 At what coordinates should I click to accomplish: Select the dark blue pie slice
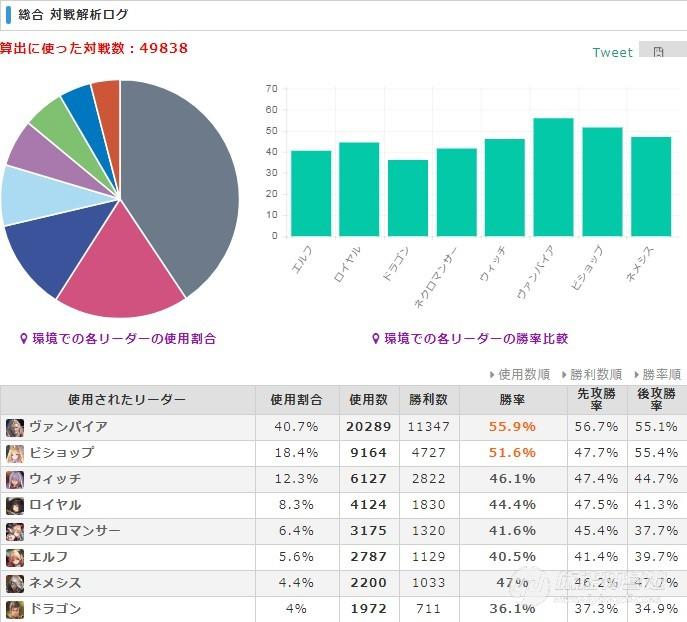[57, 247]
